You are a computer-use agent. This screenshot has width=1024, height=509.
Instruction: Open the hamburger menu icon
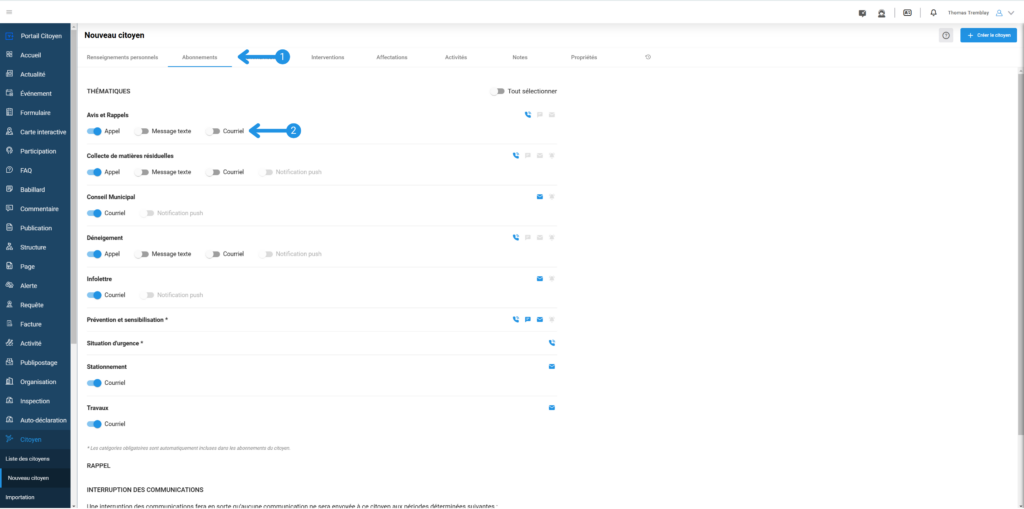pyautogui.click(x=9, y=12)
